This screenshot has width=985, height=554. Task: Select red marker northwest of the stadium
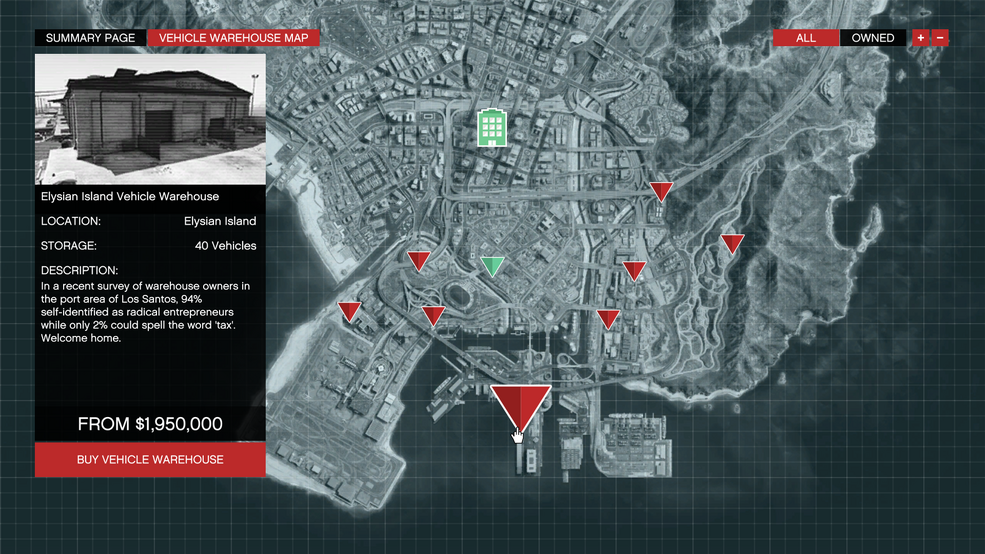[x=419, y=260]
